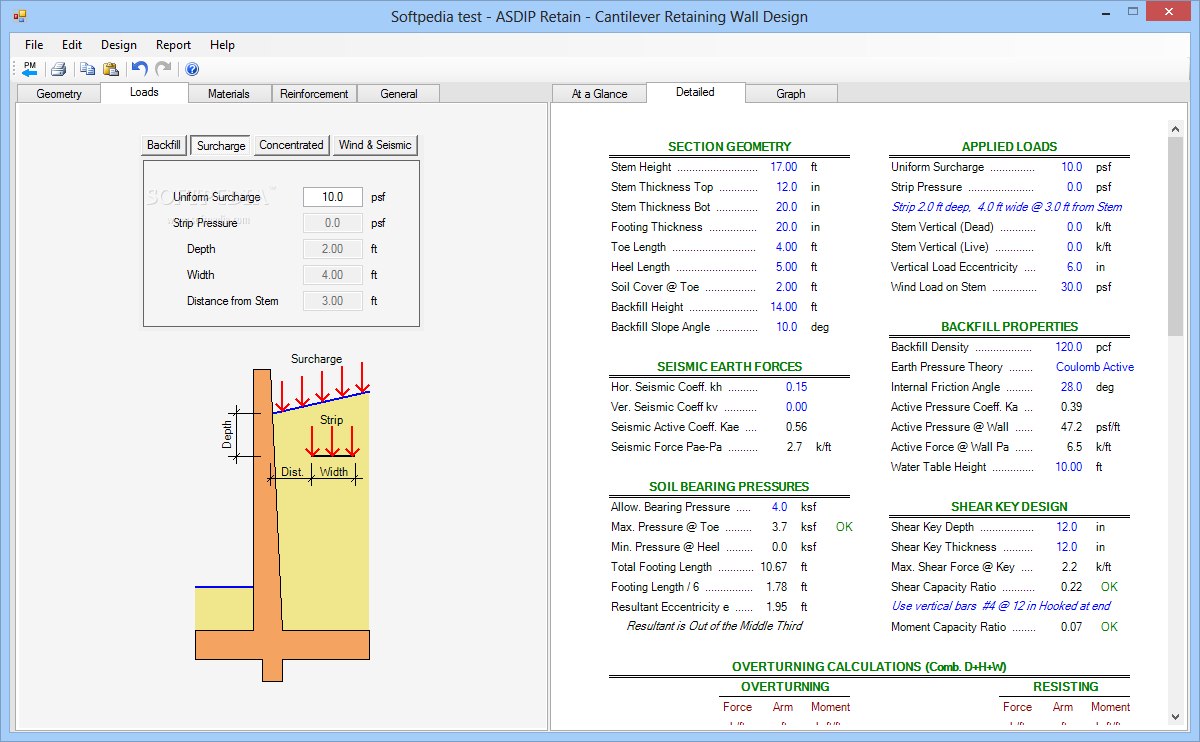Screen dimensions: 1200x742
Task: Click the strip Depth input field
Action: [333, 249]
